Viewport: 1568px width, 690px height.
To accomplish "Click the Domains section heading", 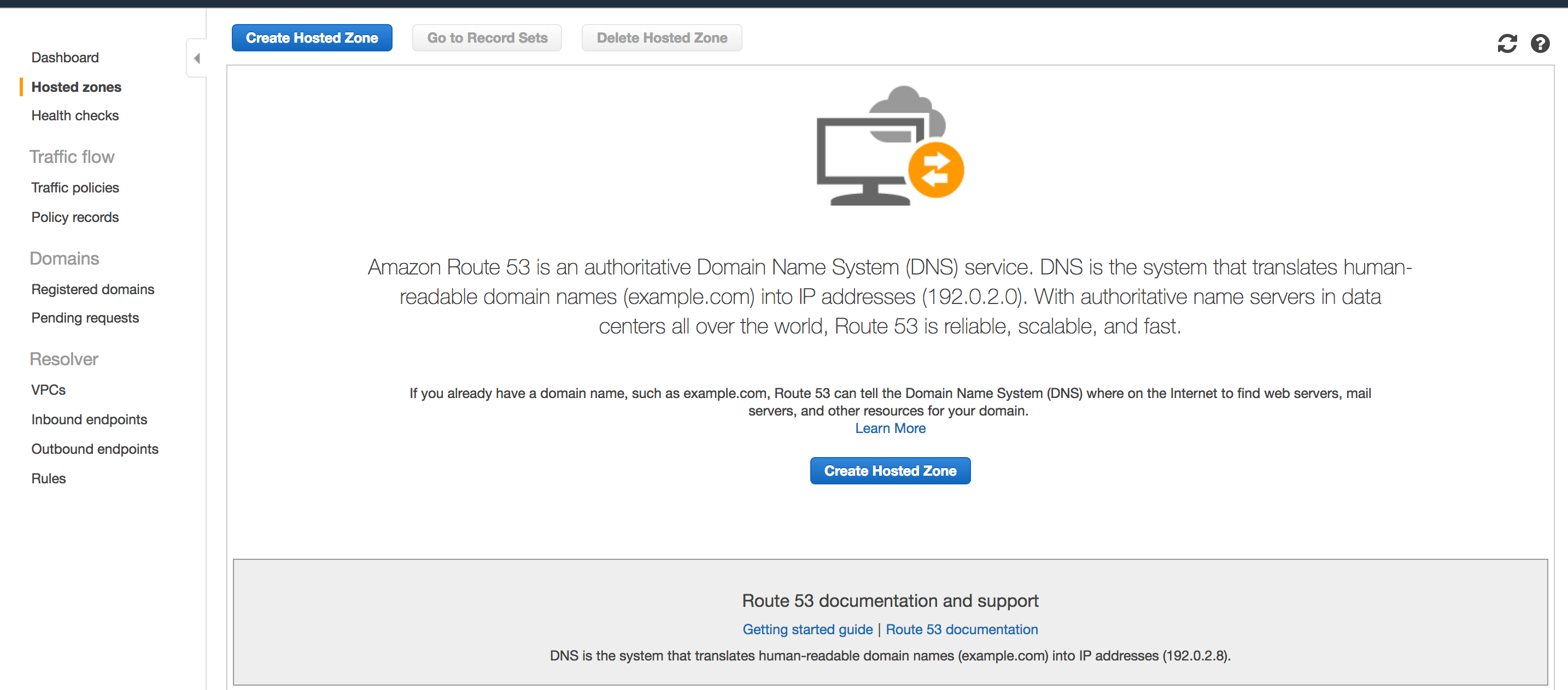I will 65,259.
